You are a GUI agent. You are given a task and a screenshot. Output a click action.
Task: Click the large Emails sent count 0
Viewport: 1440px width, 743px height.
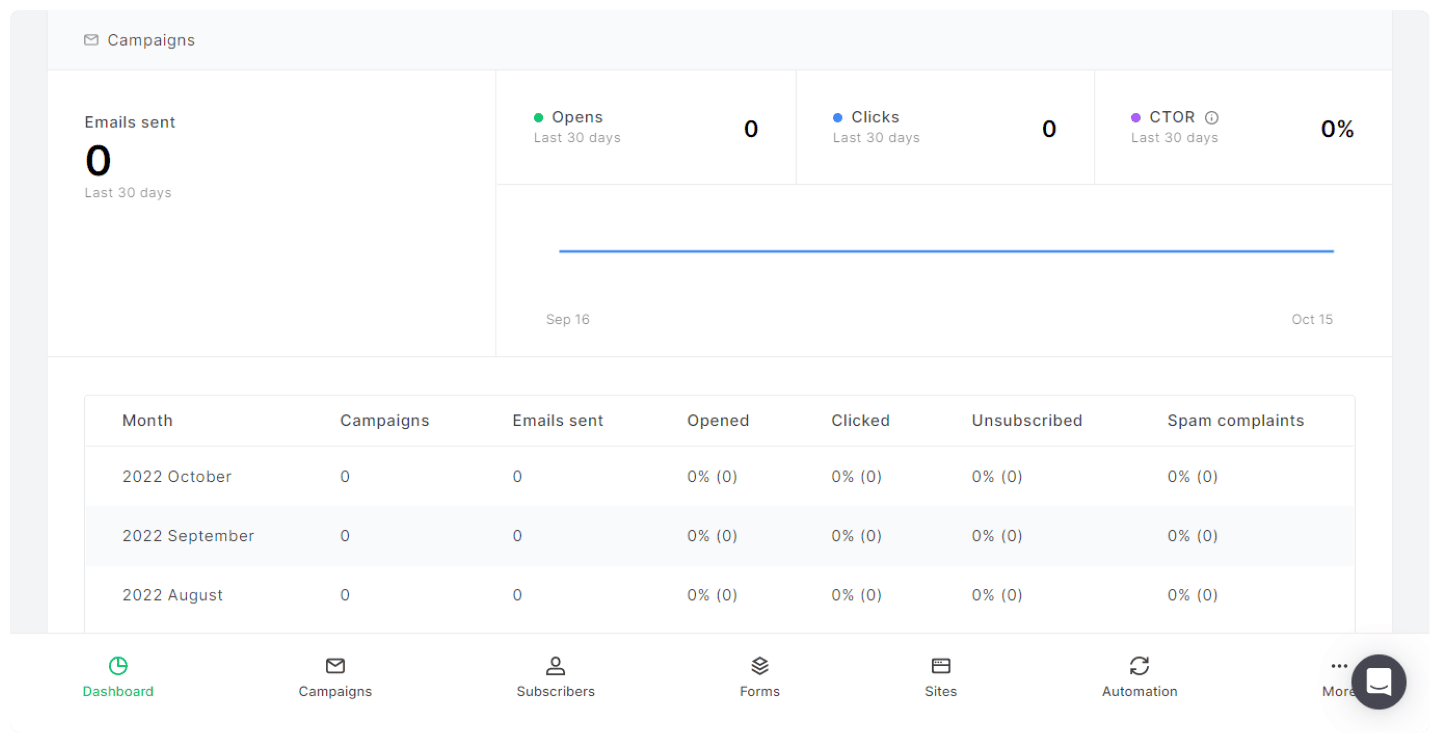pyautogui.click(x=98, y=160)
